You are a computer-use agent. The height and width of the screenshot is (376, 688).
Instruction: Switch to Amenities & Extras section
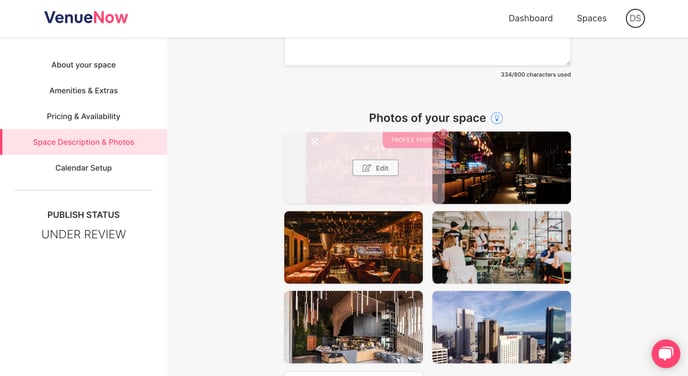click(x=83, y=90)
